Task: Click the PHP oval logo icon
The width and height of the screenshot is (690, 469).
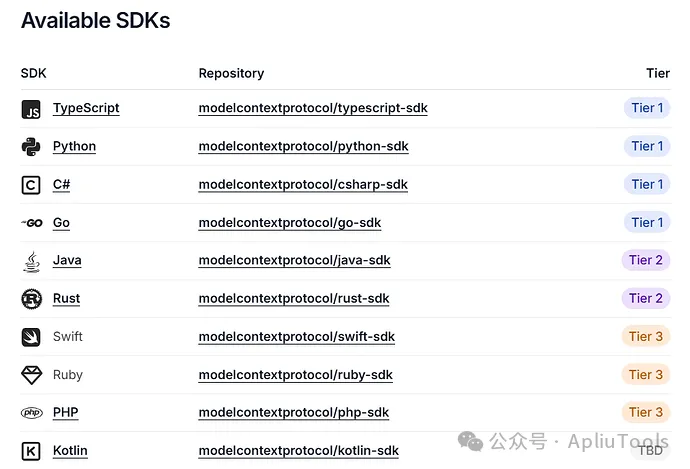Action: 32,413
